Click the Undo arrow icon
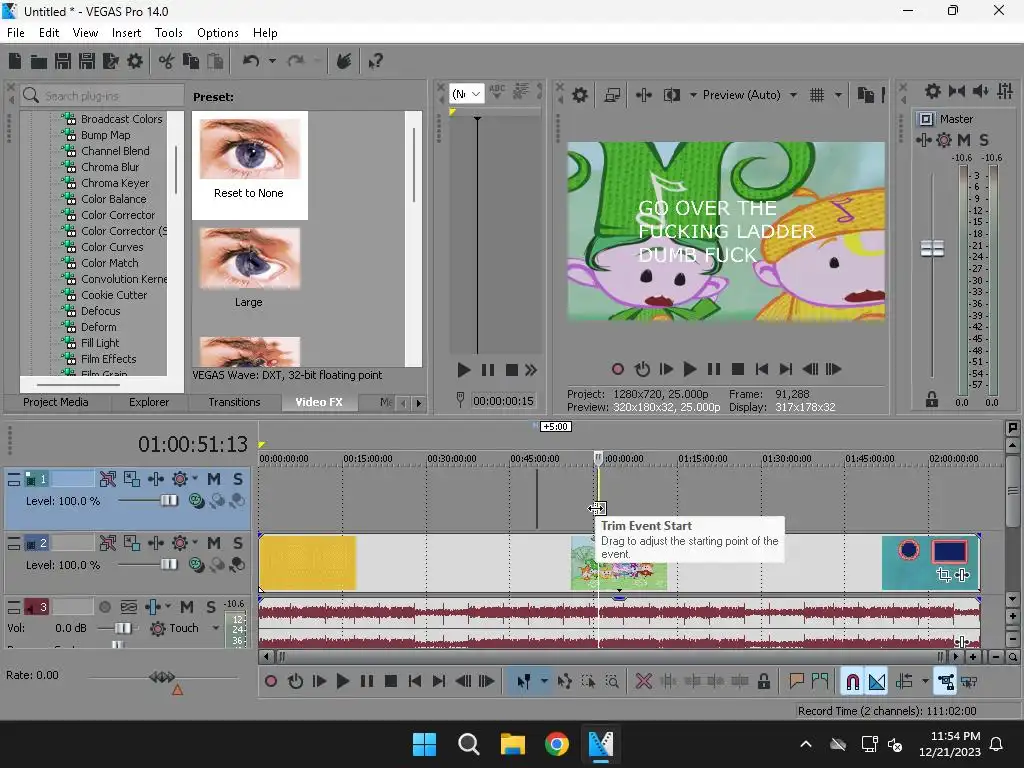 point(251,61)
